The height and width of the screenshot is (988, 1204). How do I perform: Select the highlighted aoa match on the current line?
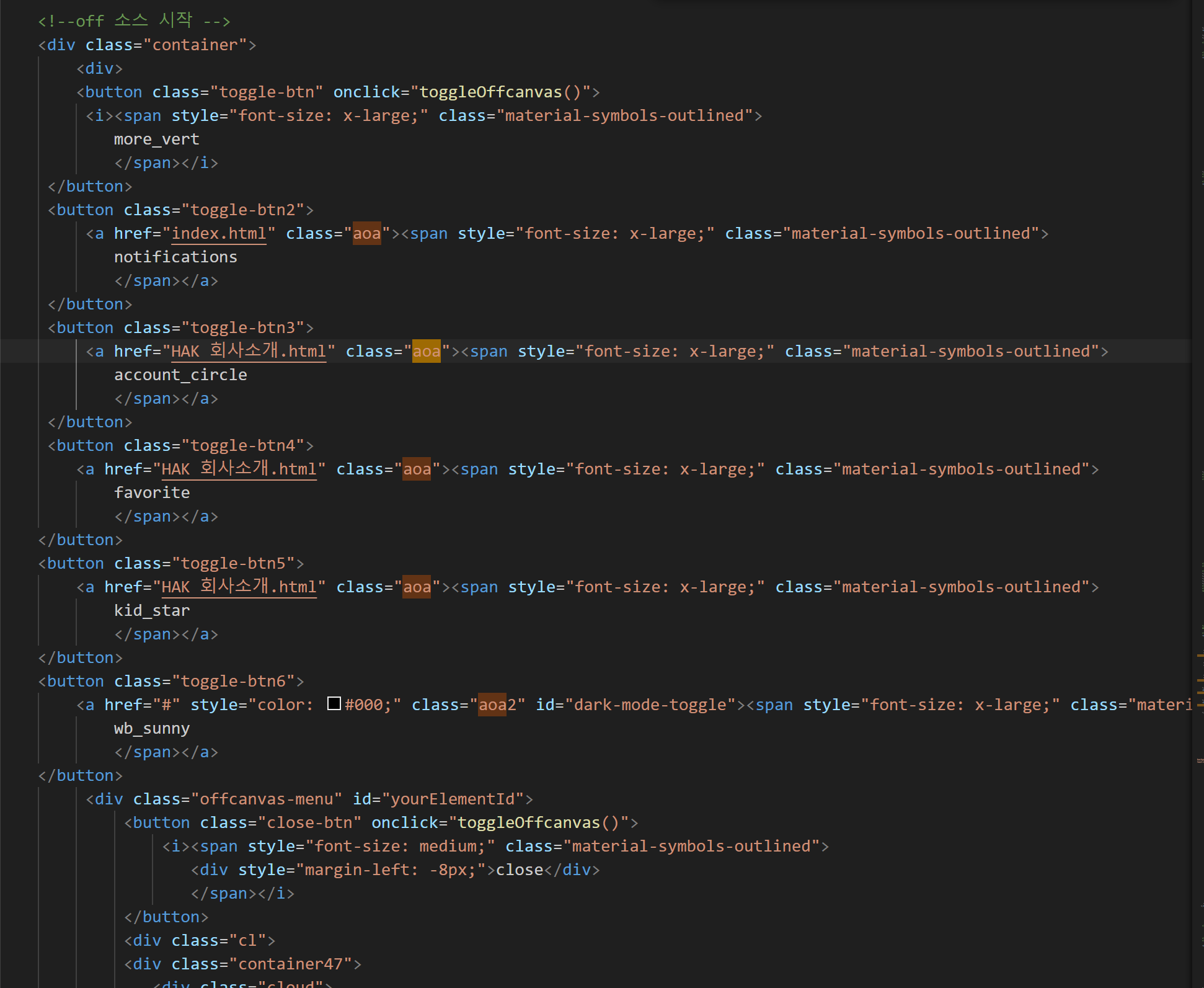426,351
